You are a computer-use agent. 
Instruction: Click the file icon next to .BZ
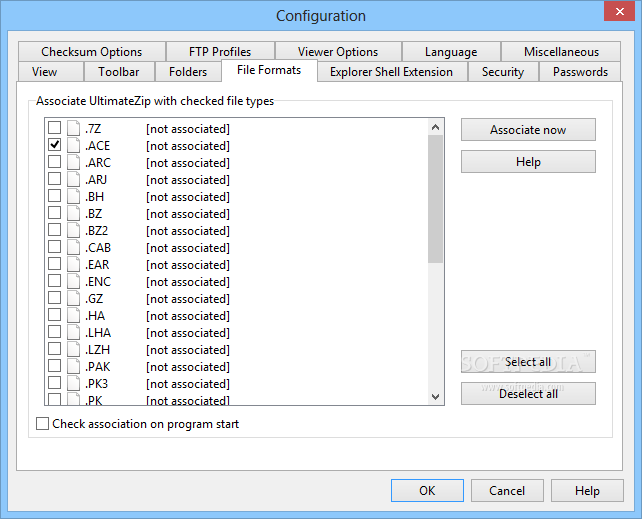point(73,213)
